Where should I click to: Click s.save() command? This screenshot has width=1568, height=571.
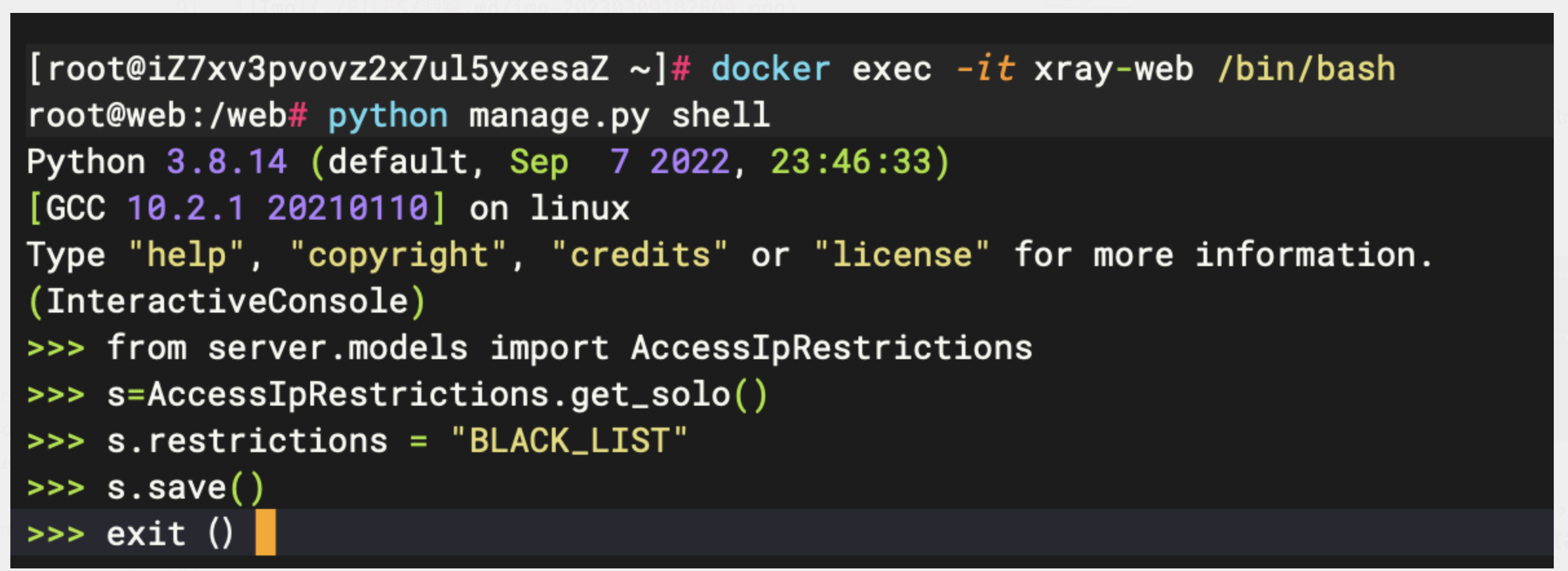click(185, 488)
